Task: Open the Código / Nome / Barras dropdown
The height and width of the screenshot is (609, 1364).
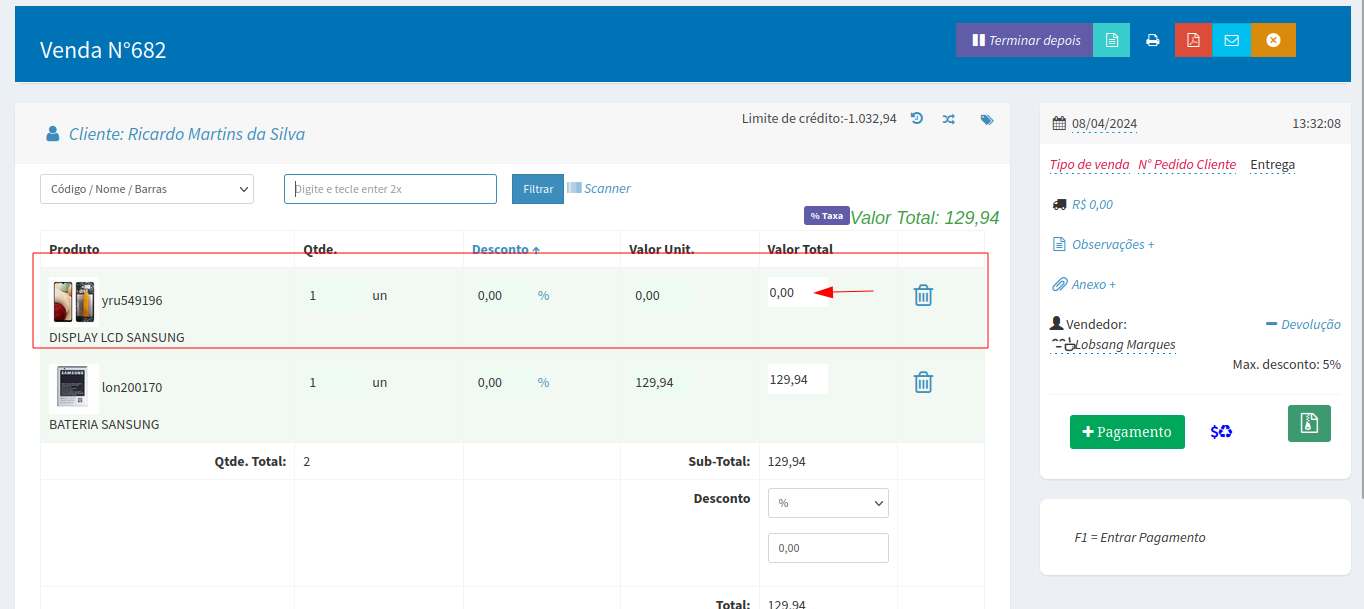Action: point(147,189)
